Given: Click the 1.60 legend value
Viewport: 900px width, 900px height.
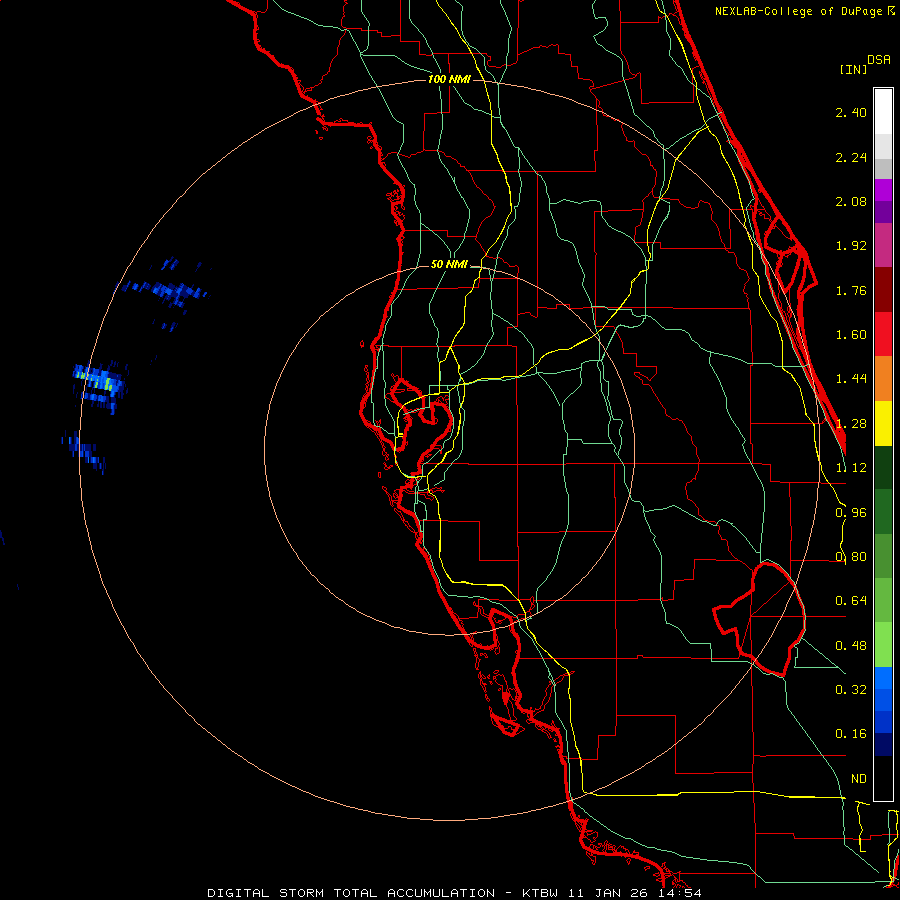Looking at the screenshot, I should coord(851,335).
